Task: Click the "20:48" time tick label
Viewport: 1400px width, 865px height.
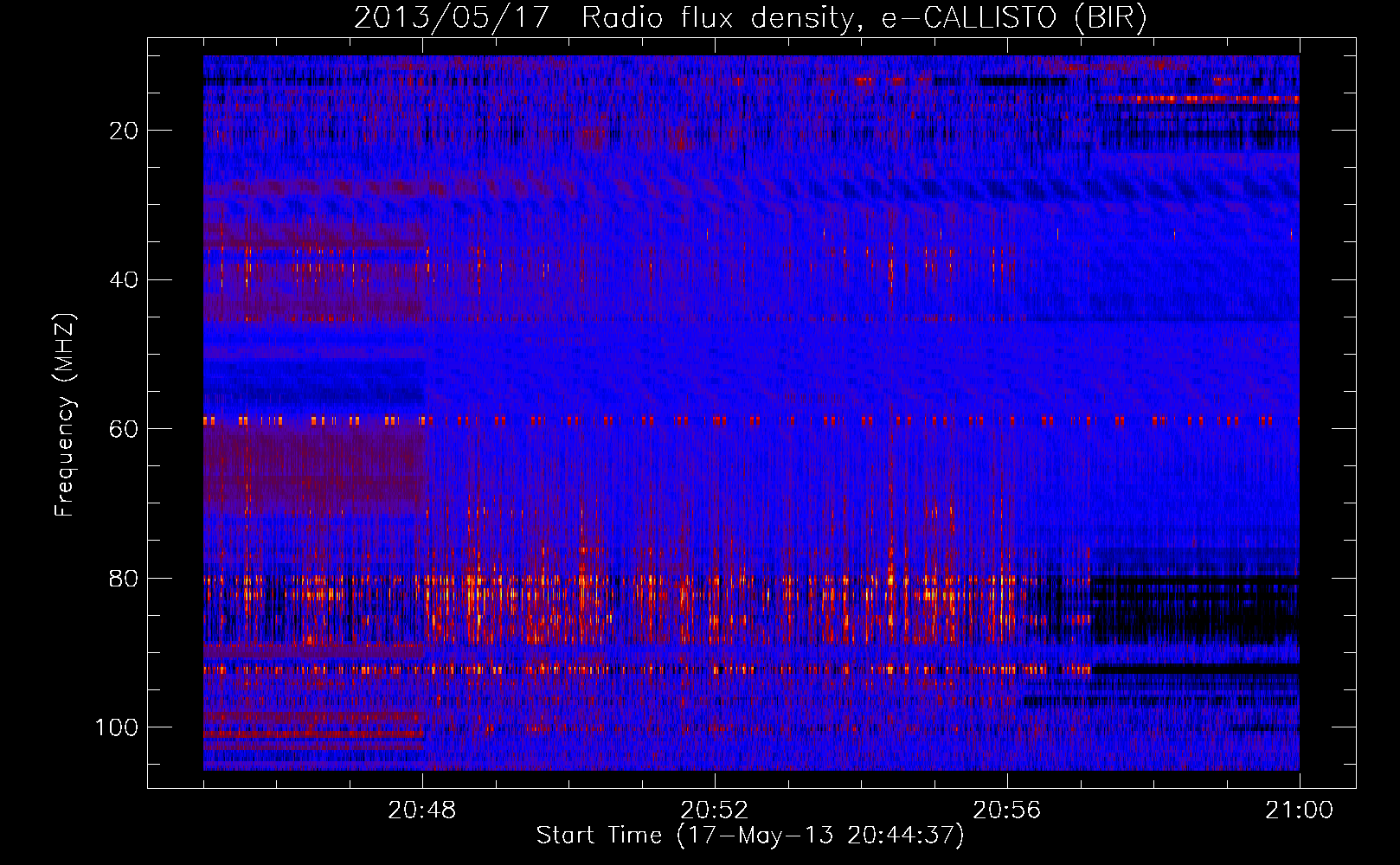Action: coord(422,811)
